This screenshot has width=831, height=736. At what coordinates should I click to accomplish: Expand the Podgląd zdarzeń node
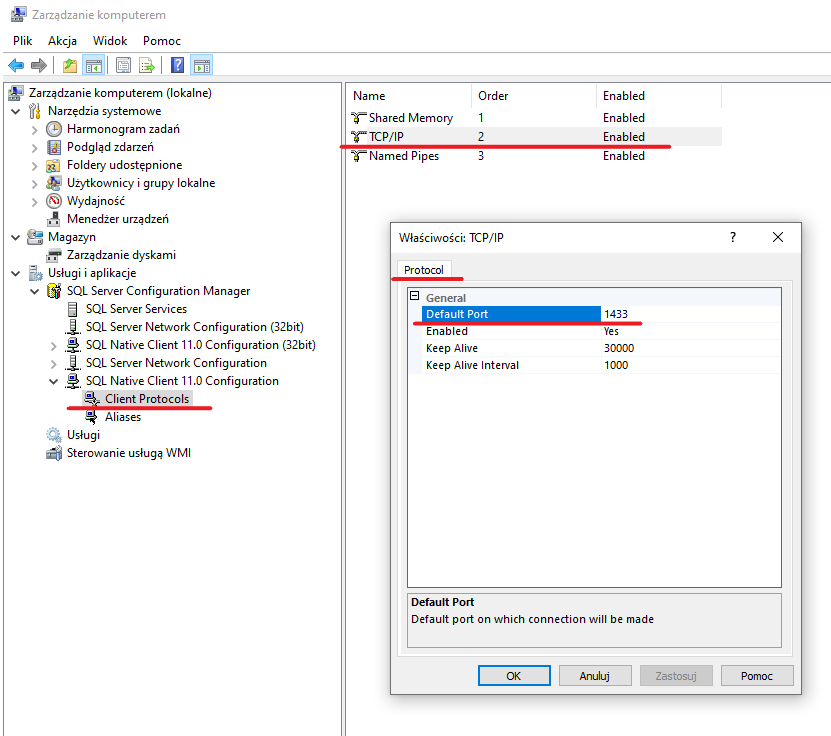tap(34, 148)
